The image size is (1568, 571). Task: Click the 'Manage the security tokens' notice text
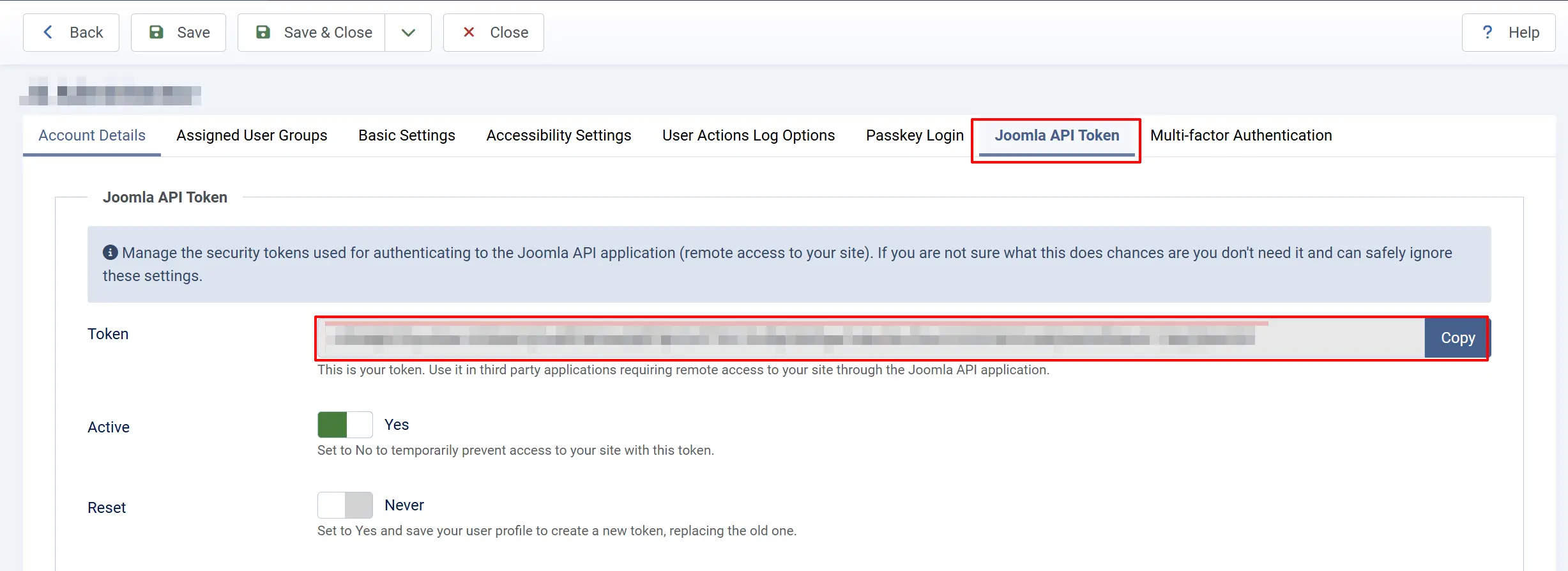(x=777, y=264)
